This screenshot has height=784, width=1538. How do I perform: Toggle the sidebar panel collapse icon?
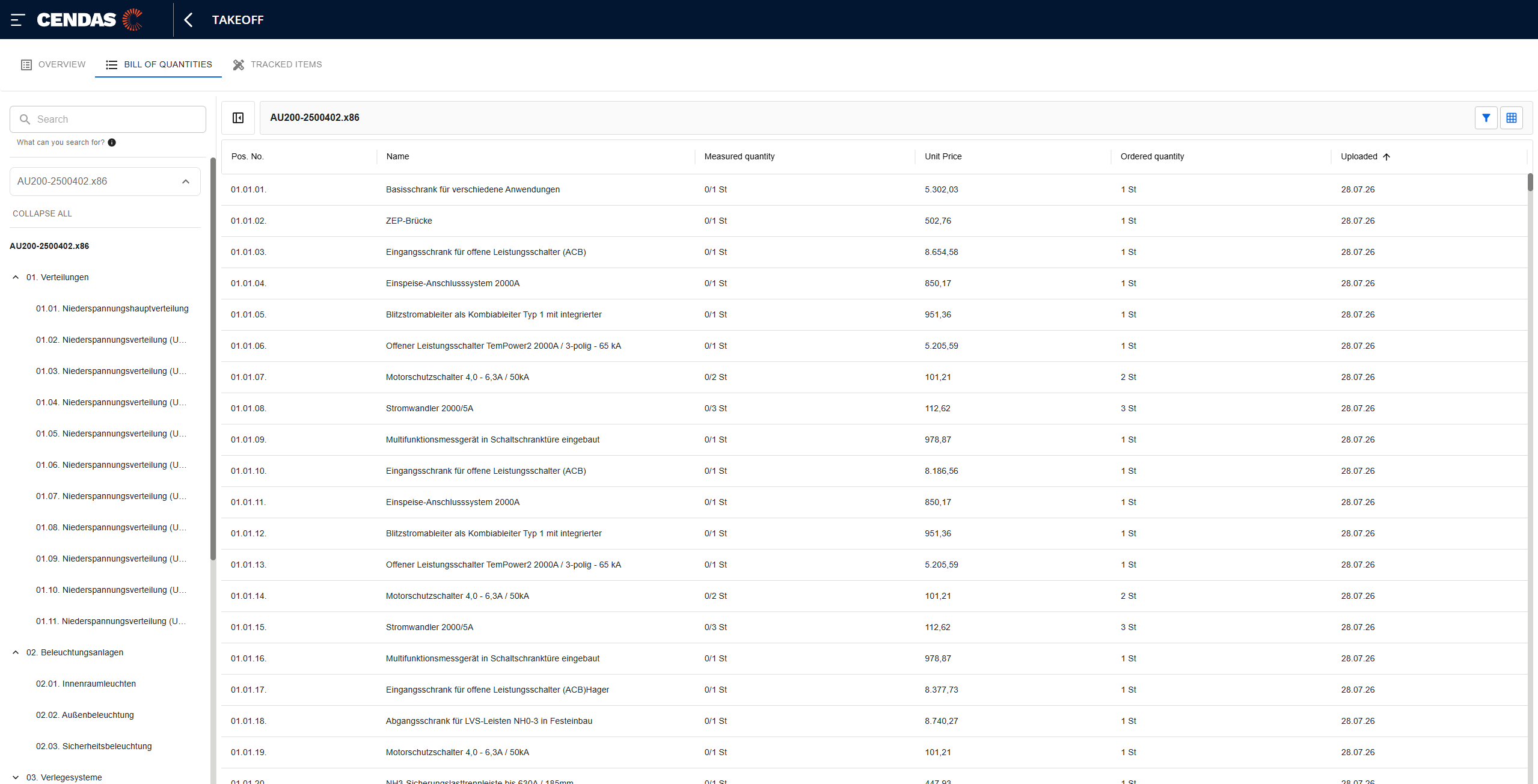(238, 118)
